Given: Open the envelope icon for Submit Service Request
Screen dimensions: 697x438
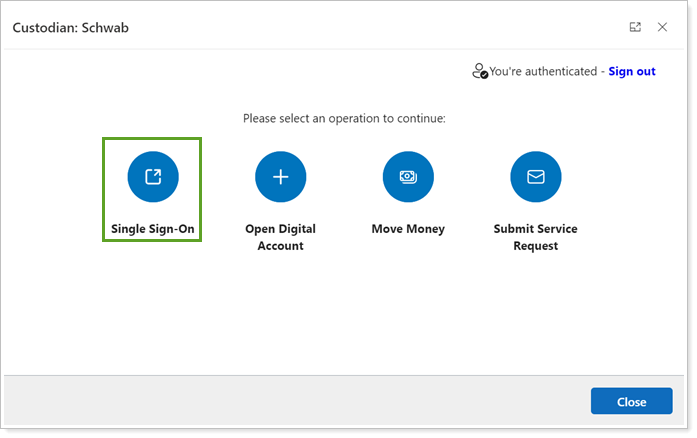Looking at the screenshot, I should pos(535,177).
